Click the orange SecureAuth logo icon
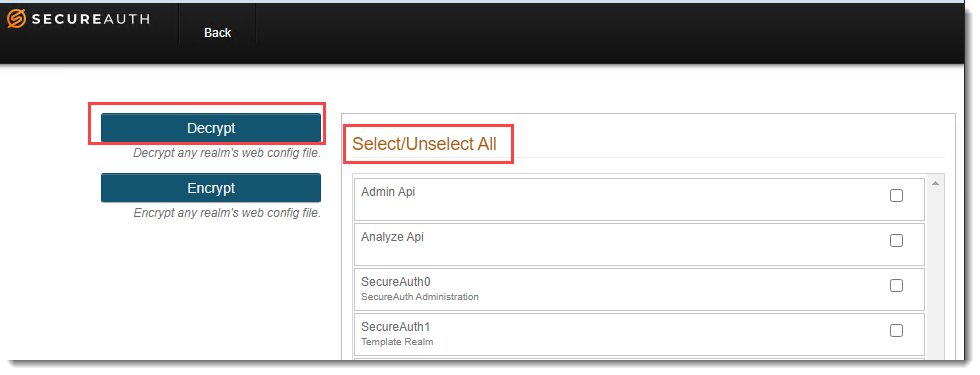This screenshot has height=375, width=980. (17, 19)
